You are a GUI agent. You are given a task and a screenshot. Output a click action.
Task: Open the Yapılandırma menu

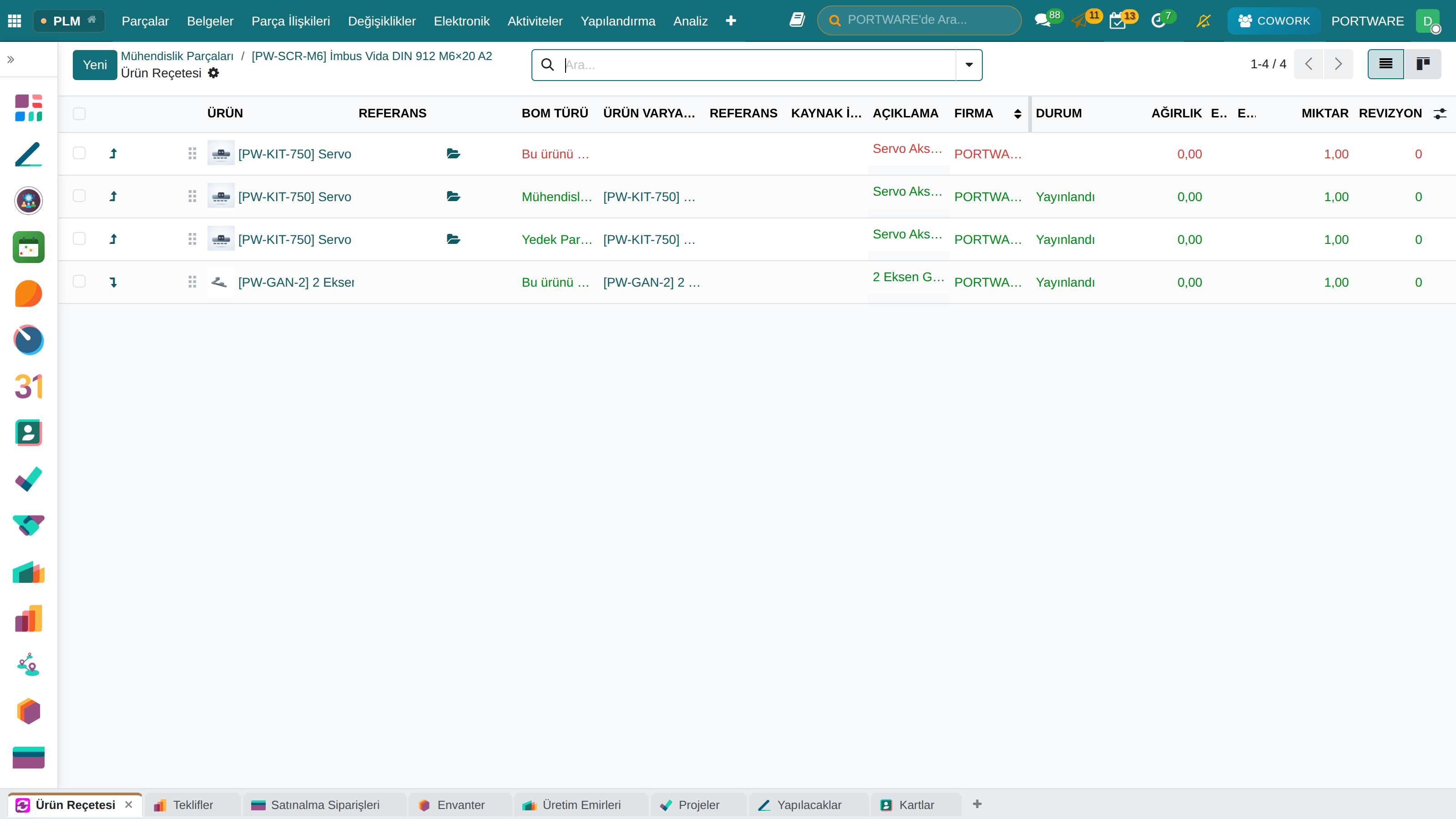click(x=618, y=21)
